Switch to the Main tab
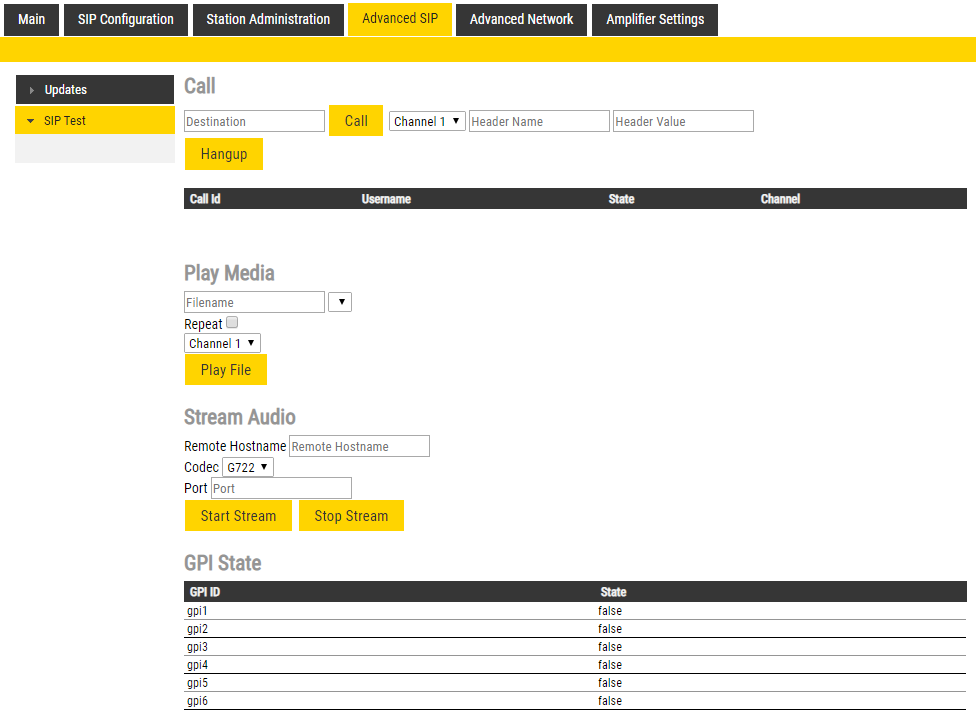The width and height of the screenshot is (976, 725). (x=31, y=19)
